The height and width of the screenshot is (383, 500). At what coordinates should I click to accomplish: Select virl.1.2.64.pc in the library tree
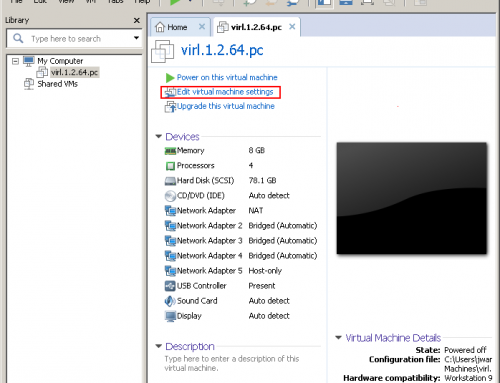click(74, 72)
